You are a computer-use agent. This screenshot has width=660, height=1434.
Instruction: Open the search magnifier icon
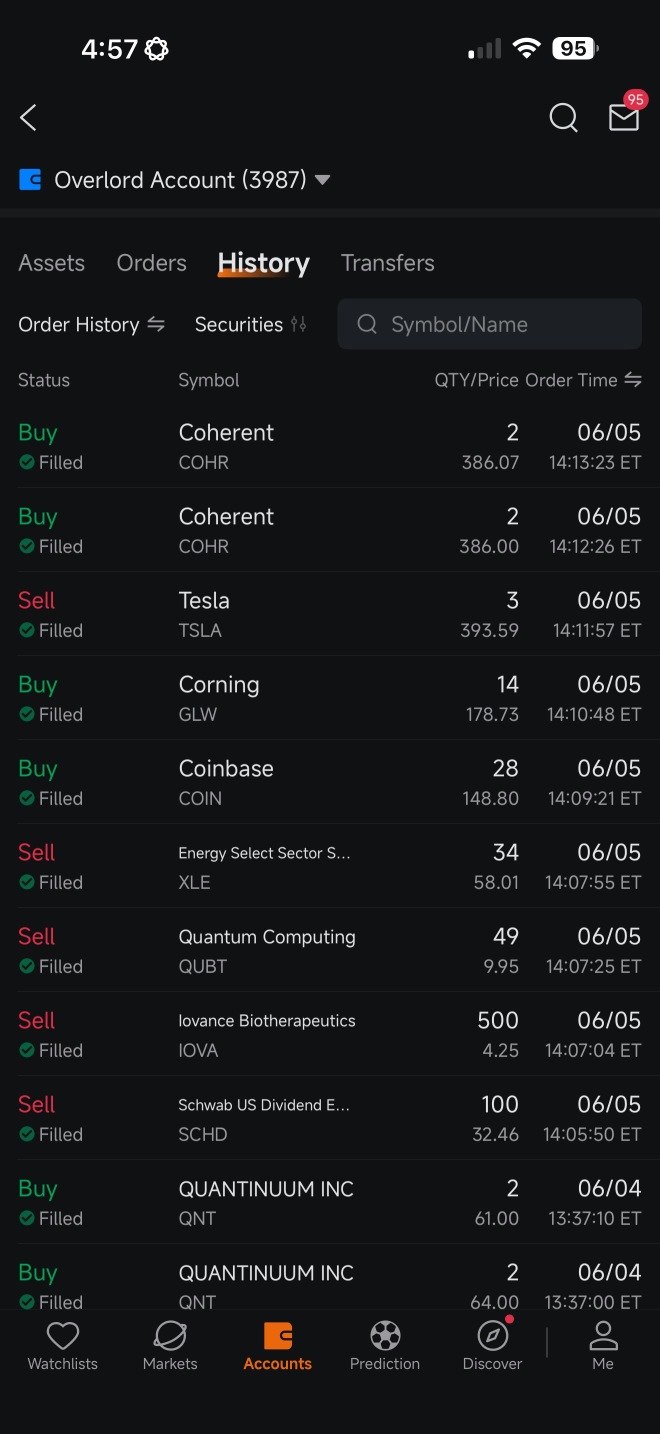pos(564,118)
